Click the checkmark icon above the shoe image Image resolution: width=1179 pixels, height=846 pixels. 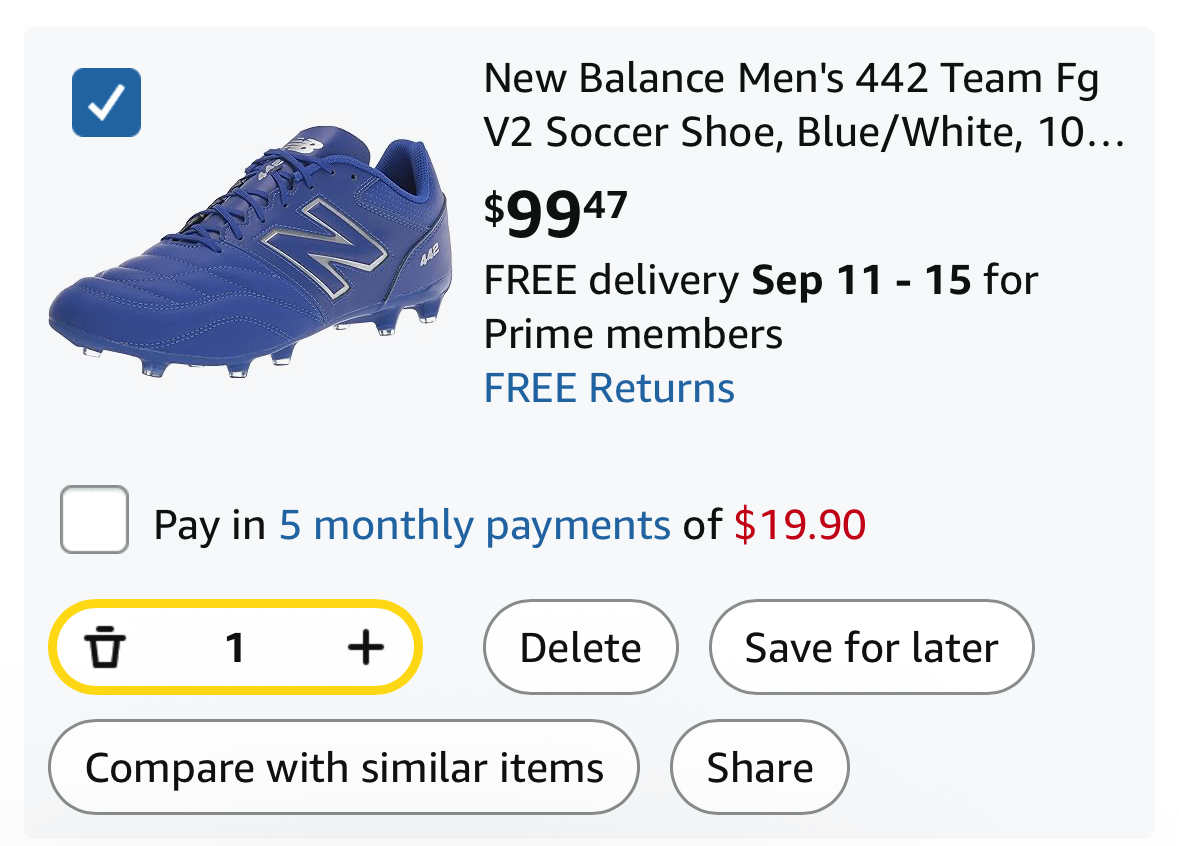[x=106, y=102]
